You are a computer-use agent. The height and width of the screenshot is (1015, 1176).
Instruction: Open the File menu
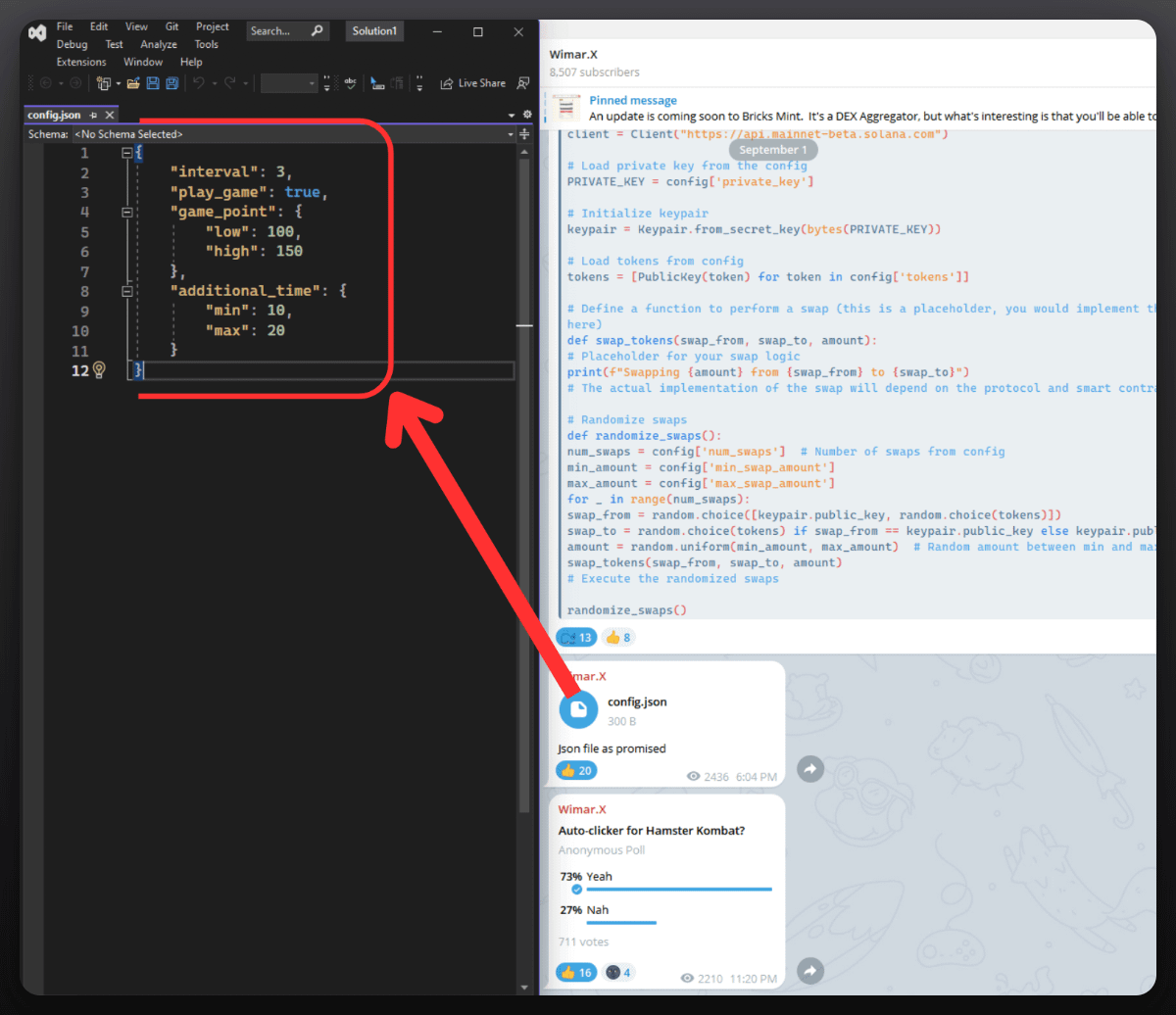[65, 26]
